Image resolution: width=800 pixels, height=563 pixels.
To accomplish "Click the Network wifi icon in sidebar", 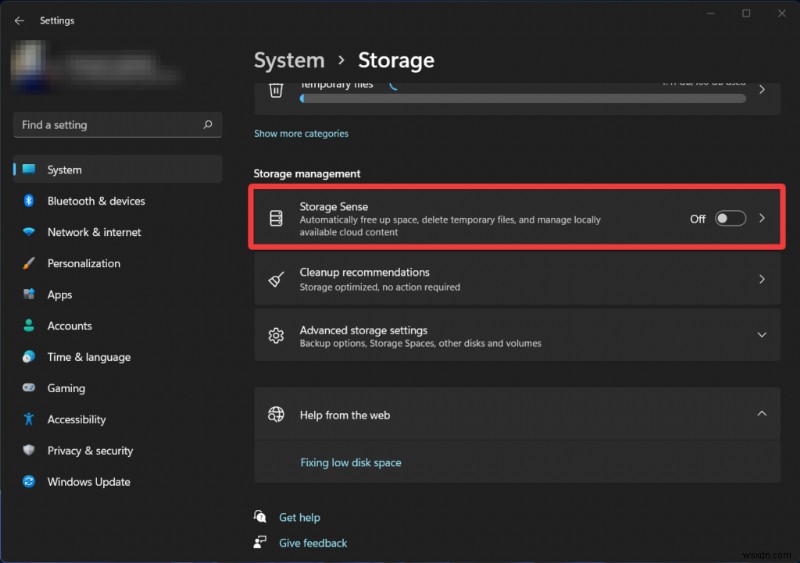I will tap(29, 232).
